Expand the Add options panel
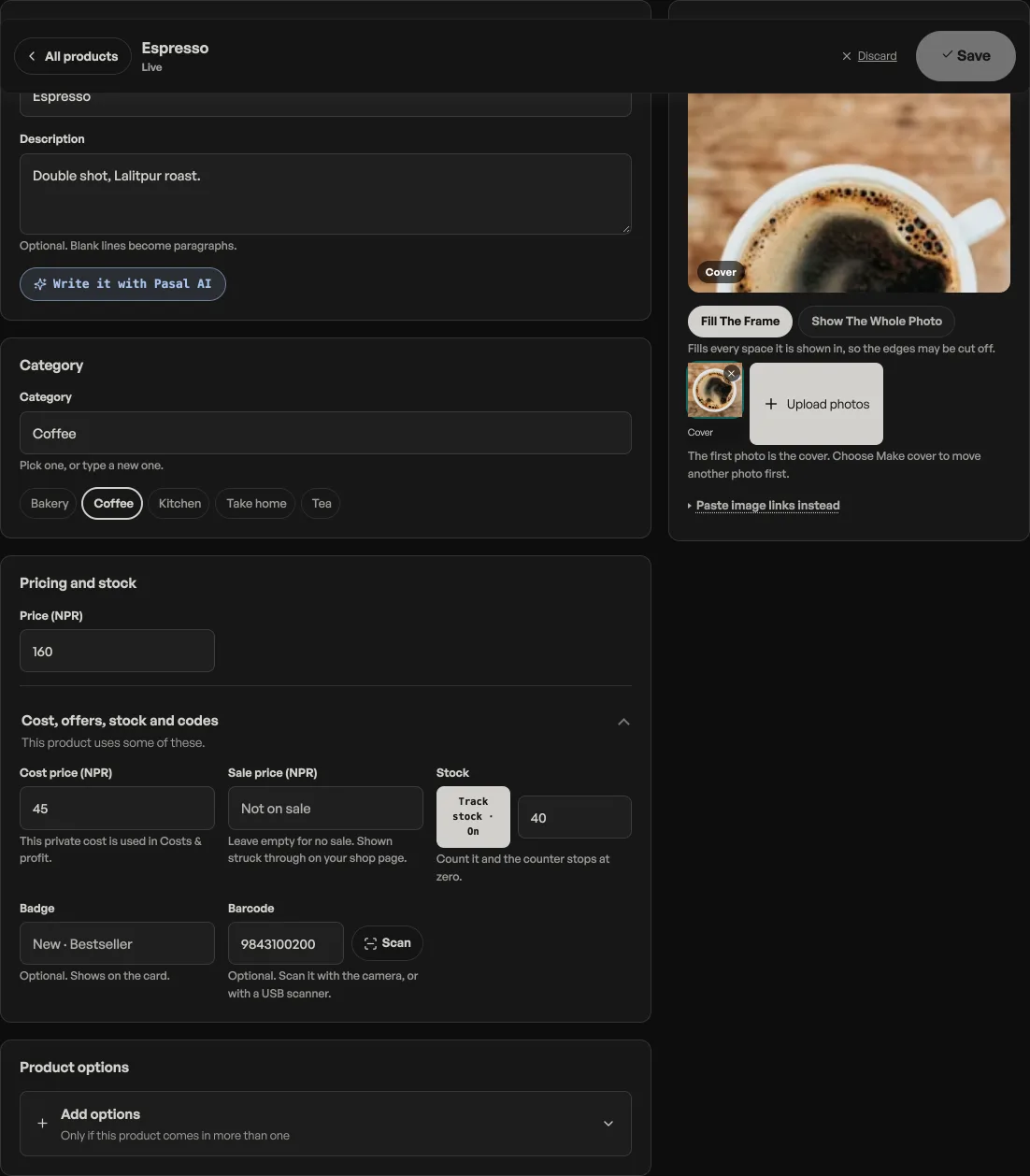 pyautogui.click(x=325, y=1124)
